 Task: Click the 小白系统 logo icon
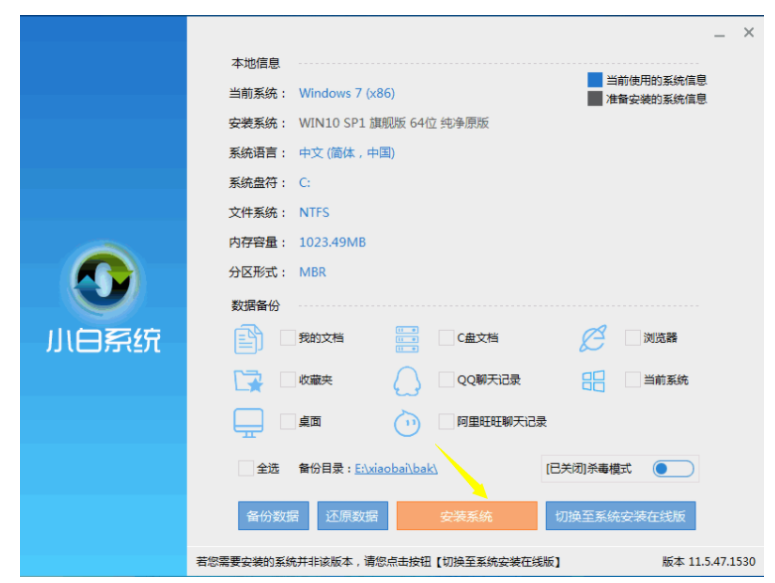(x=103, y=281)
